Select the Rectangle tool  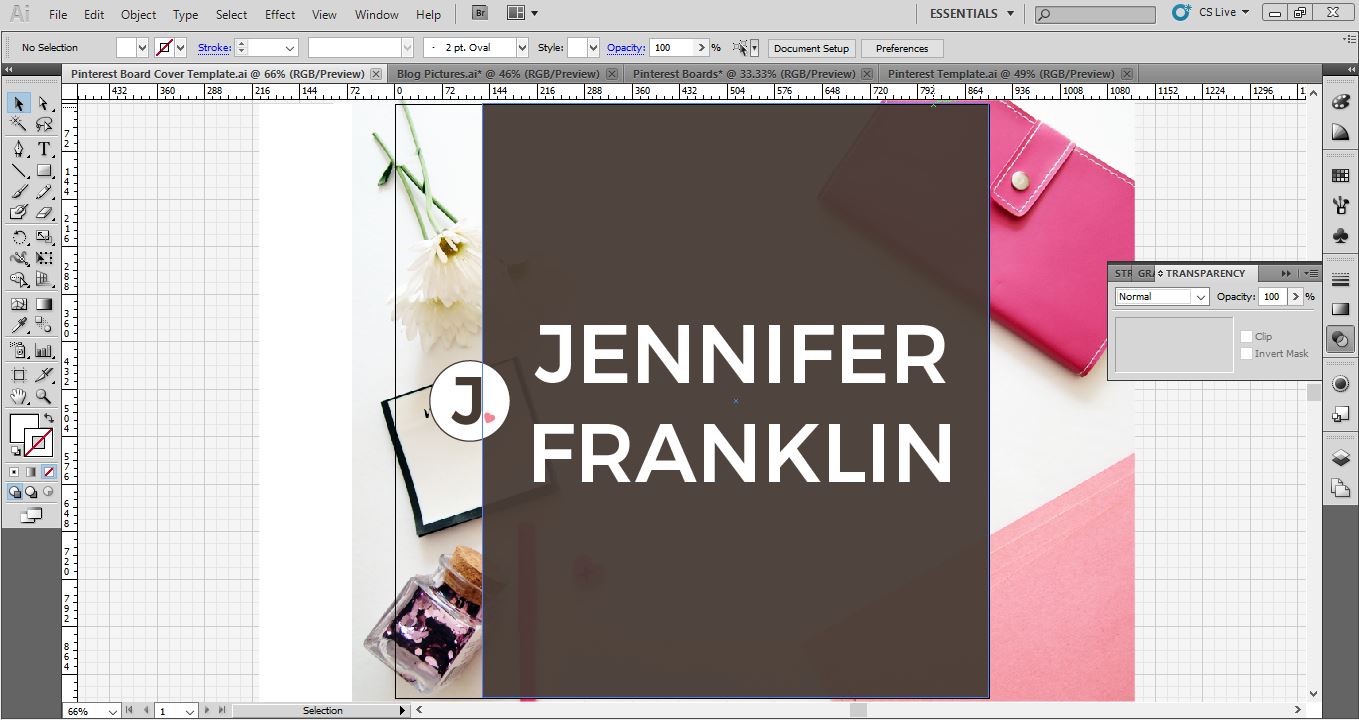(x=44, y=170)
